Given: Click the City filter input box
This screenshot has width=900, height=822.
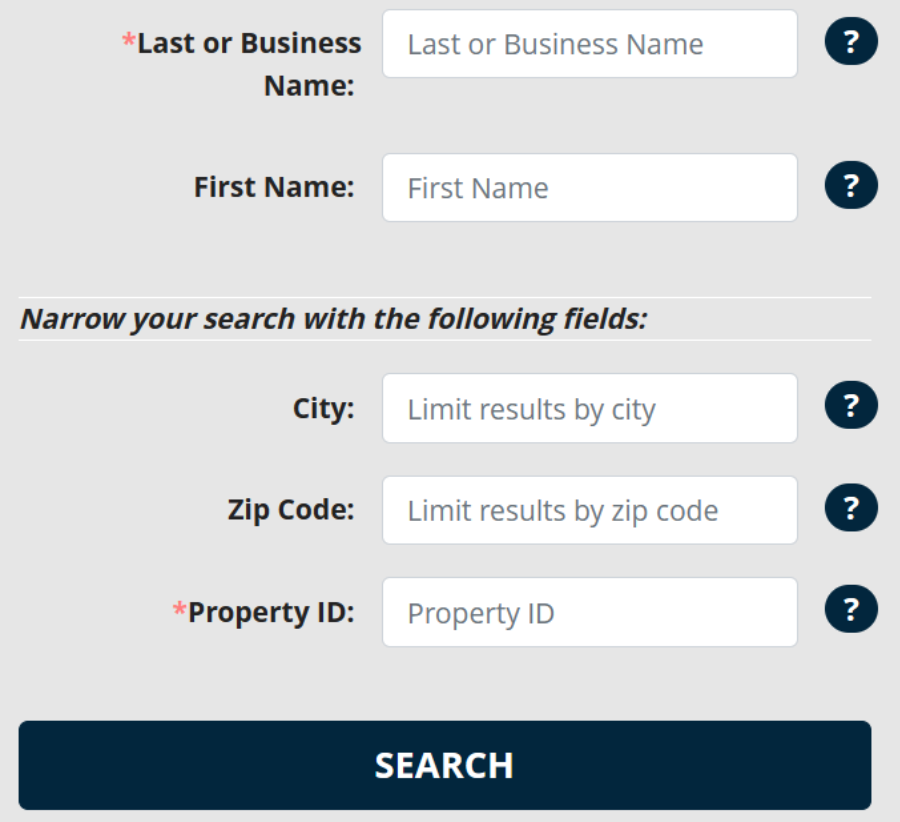Looking at the screenshot, I should click(590, 409).
